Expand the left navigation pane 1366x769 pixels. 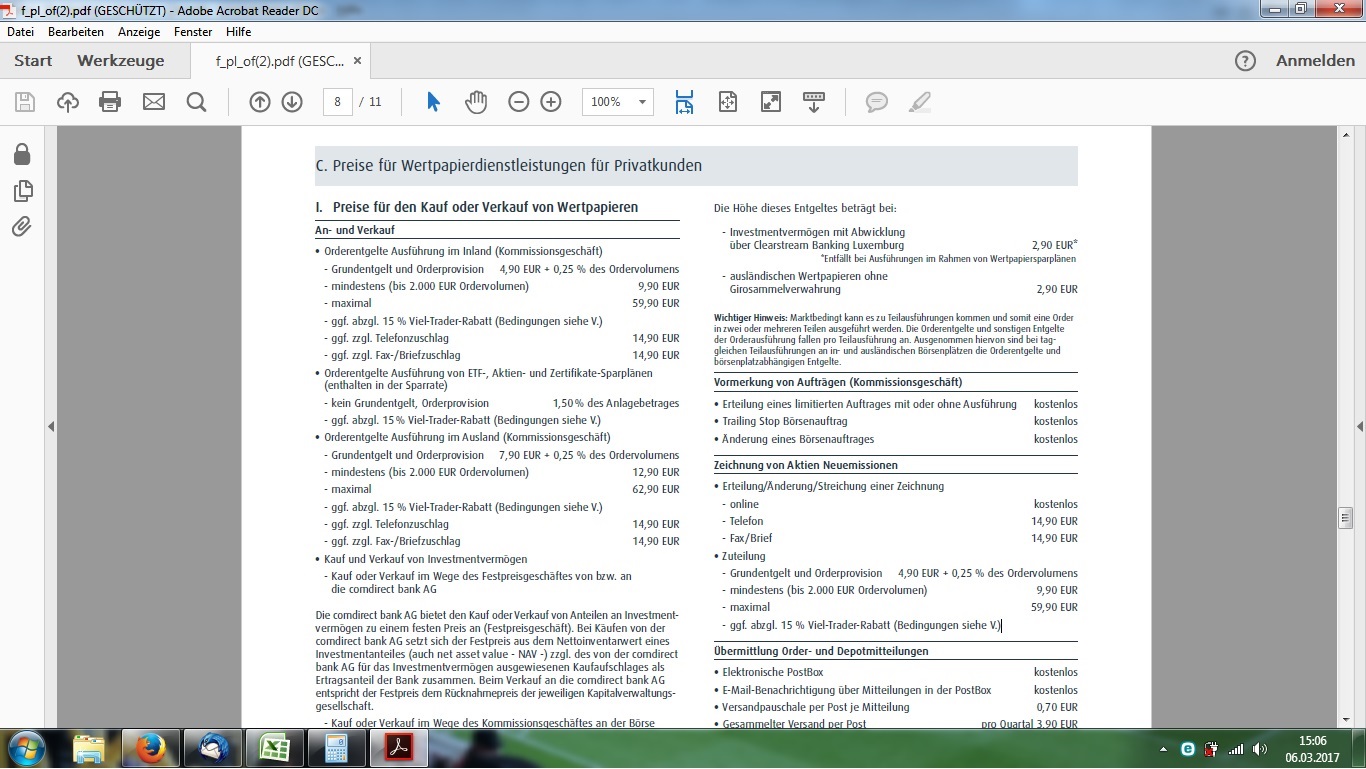pyautogui.click(x=51, y=427)
